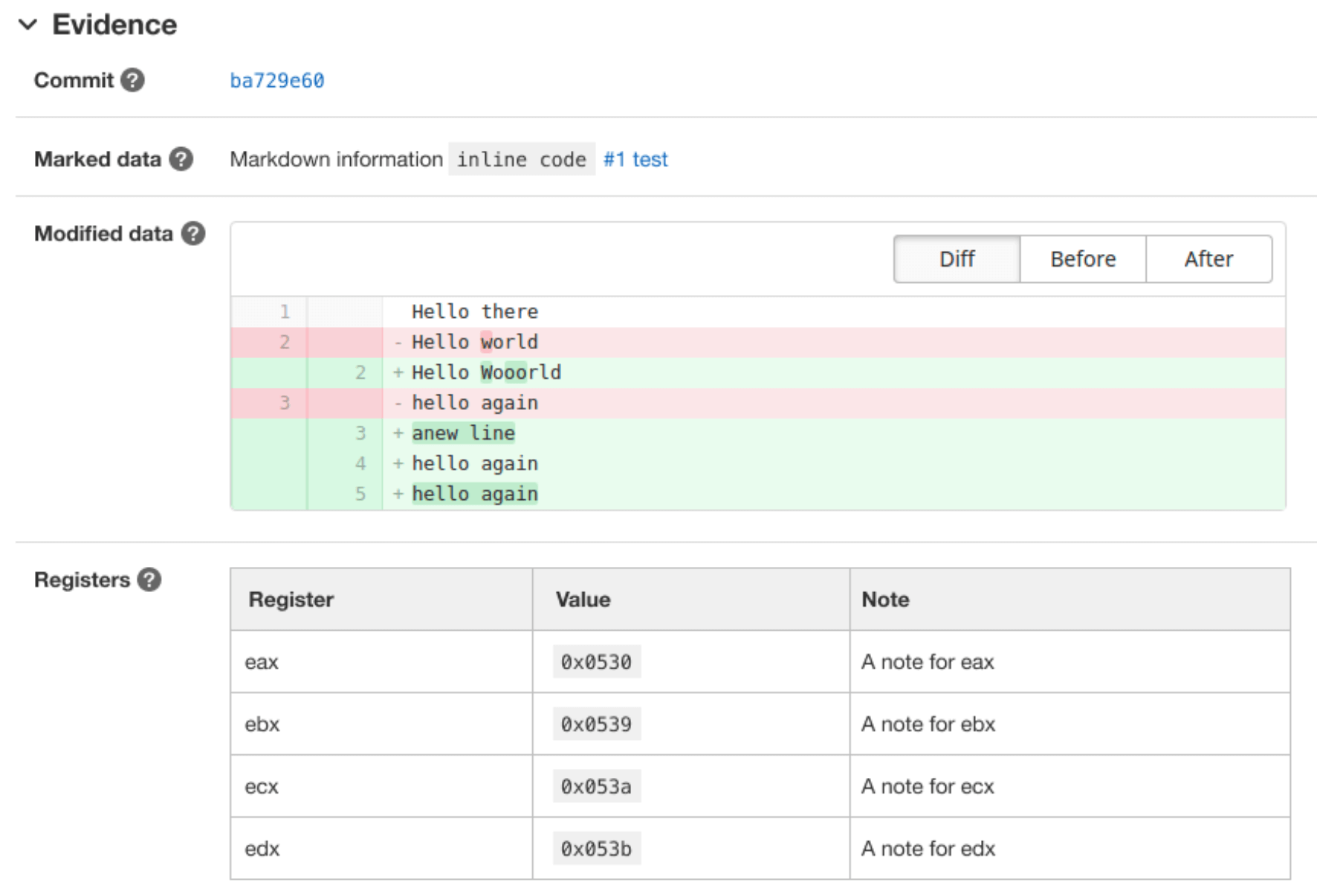
Task: Click the Registers help question mark
Action: pyautogui.click(x=149, y=580)
